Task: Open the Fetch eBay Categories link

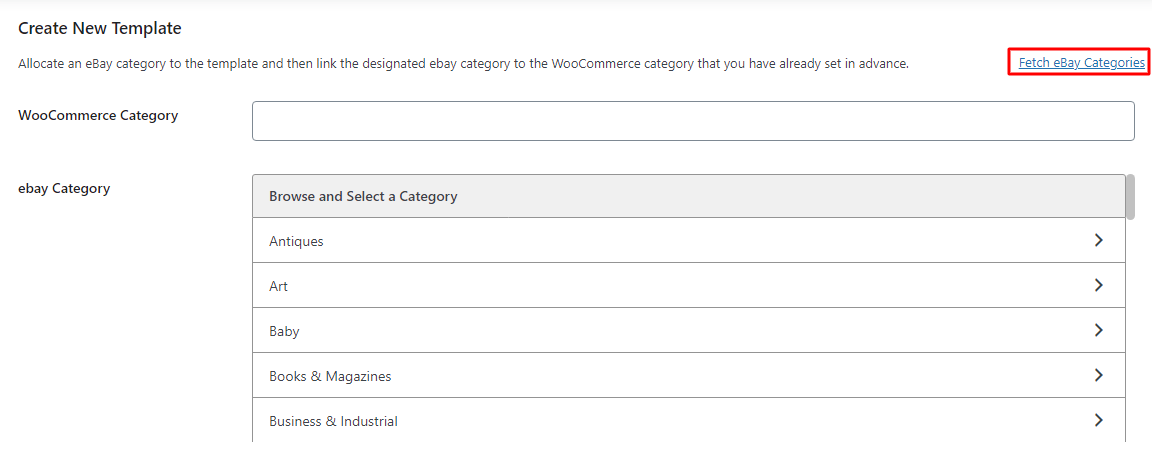Action: pos(1081,62)
